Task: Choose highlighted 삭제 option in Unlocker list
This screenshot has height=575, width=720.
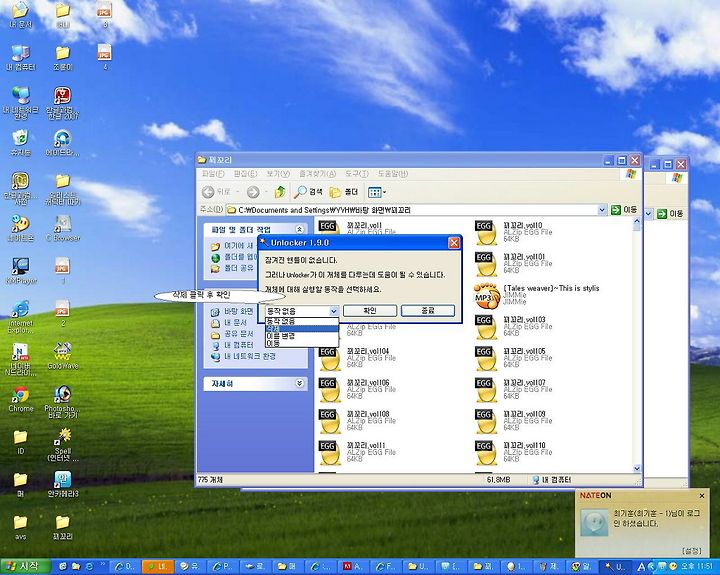Action: pyautogui.click(x=302, y=328)
